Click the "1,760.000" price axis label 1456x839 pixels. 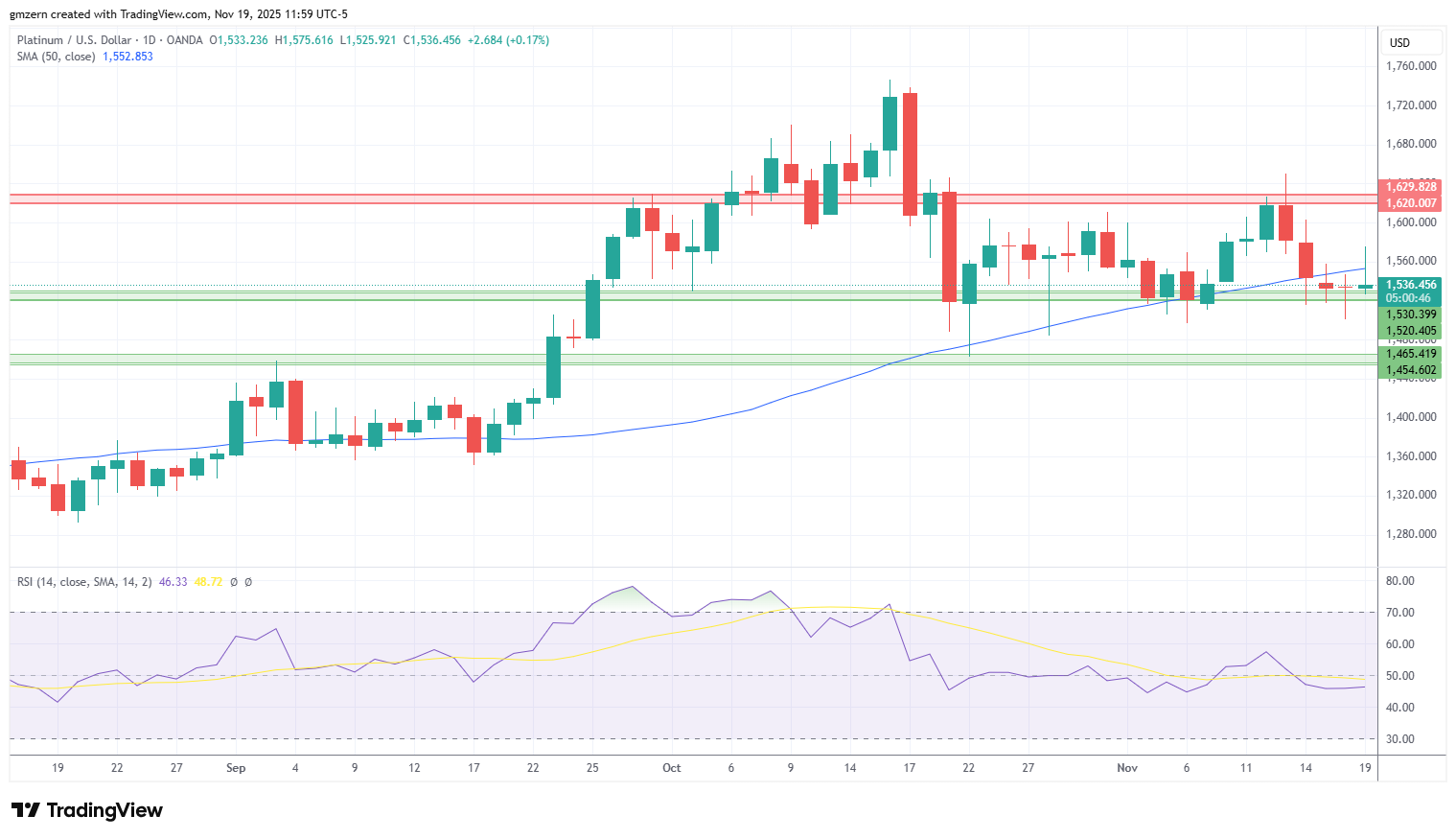(x=1411, y=66)
